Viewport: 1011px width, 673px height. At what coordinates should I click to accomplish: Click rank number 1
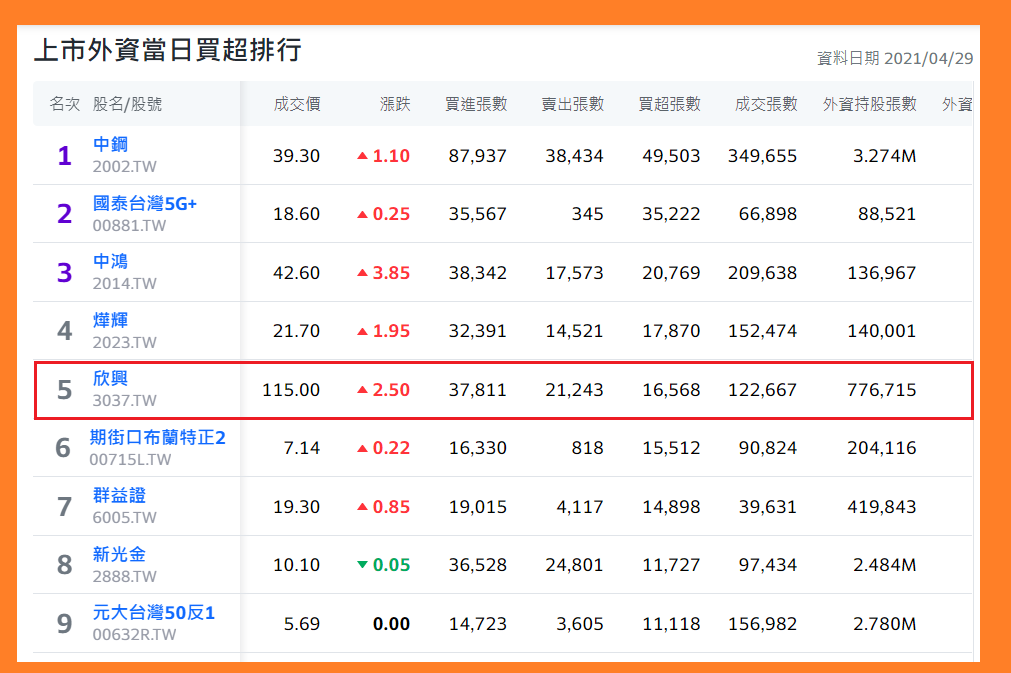[64, 156]
